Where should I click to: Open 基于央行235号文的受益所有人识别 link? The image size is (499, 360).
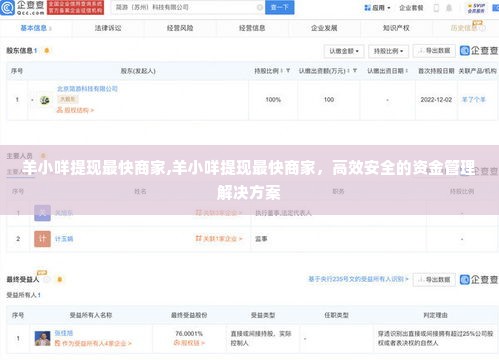tap(358, 279)
